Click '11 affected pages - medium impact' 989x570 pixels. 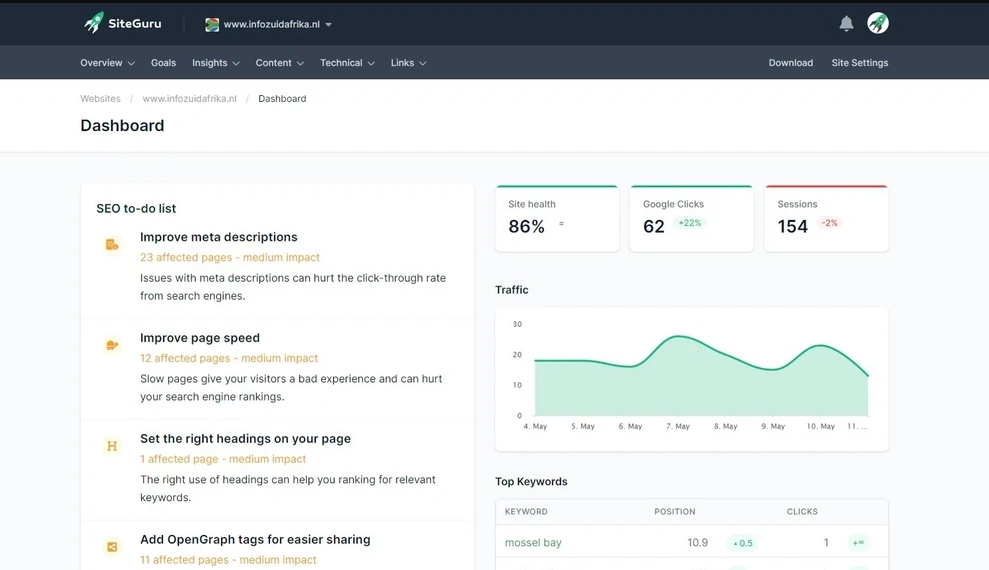pyautogui.click(x=228, y=560)
